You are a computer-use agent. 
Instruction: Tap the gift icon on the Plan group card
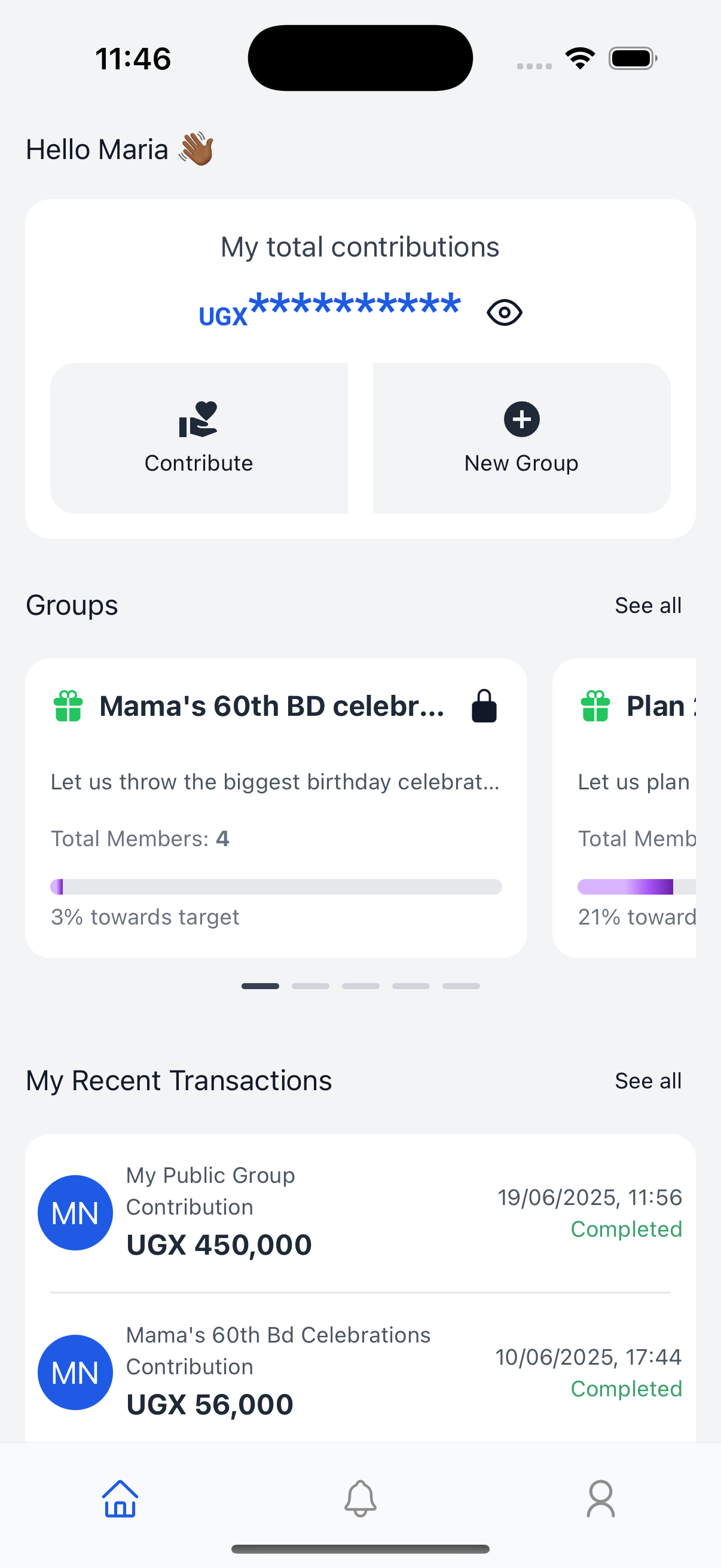[595, 706]
